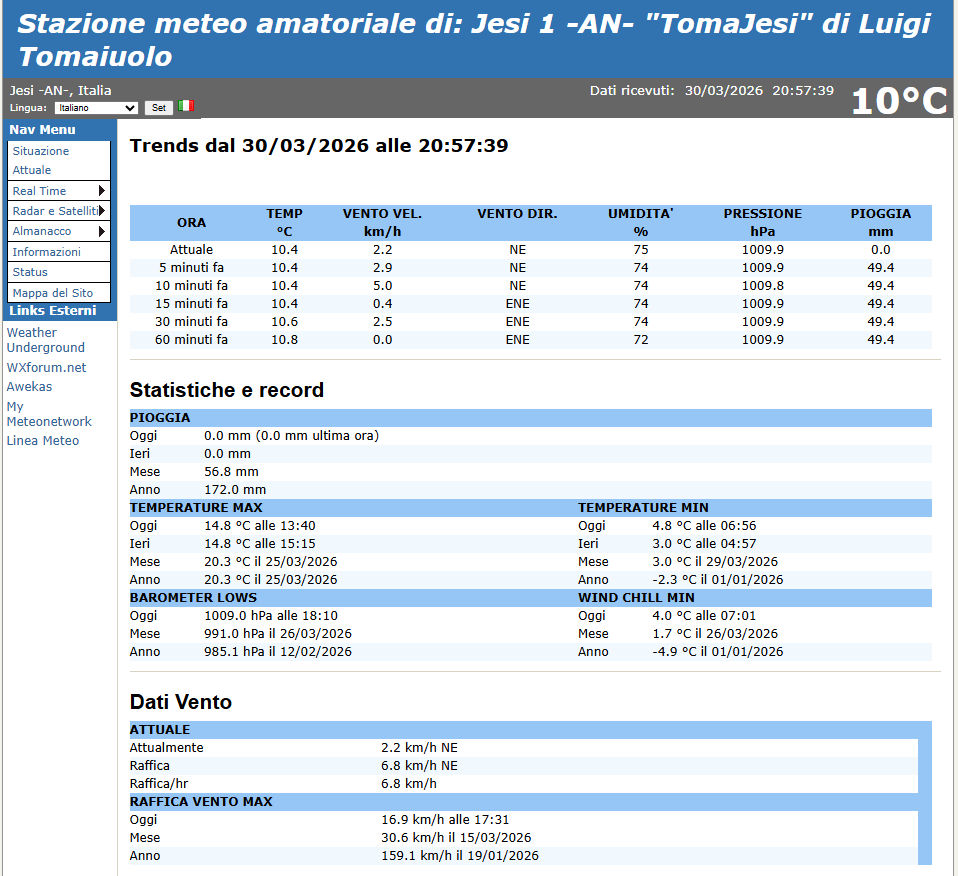Follow the Weather Underground link
This screenshot has height=876, width=958.
coord(45,340)
